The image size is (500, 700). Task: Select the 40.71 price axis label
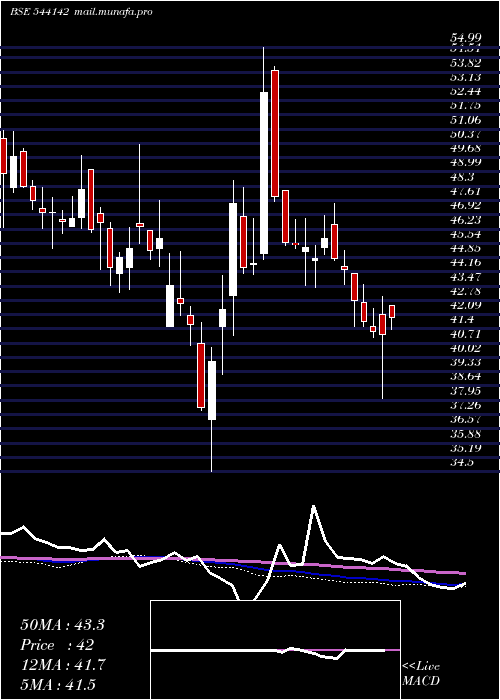pos(465,334)
